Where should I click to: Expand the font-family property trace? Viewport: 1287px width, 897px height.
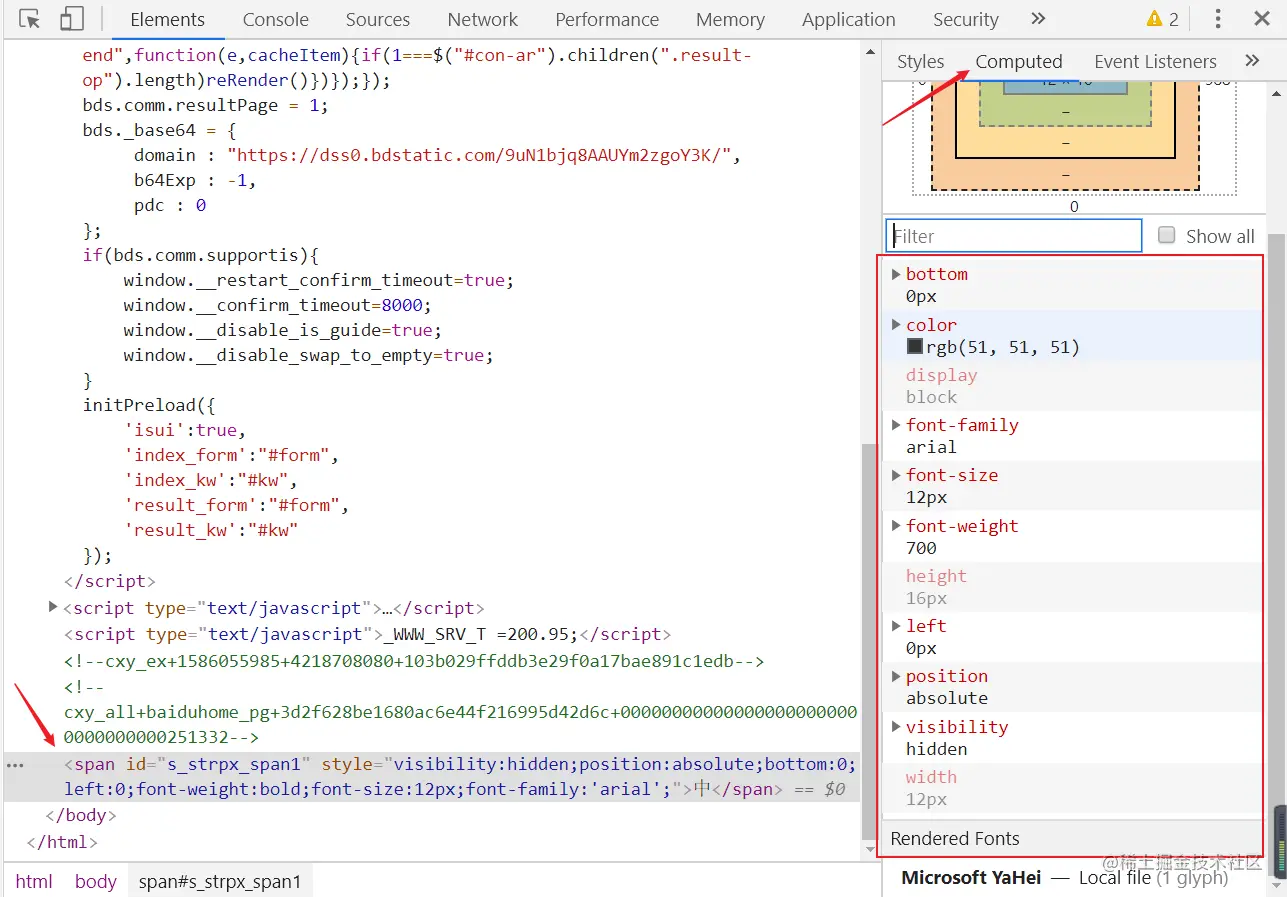point(896,424)
